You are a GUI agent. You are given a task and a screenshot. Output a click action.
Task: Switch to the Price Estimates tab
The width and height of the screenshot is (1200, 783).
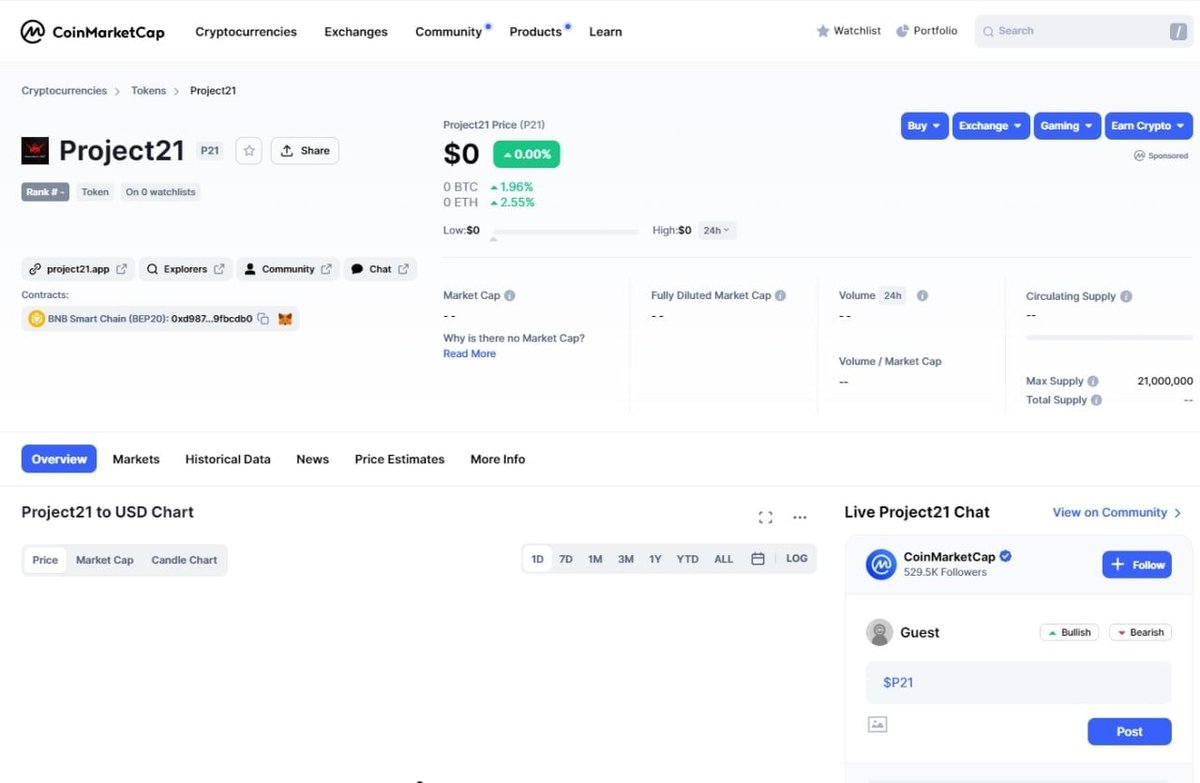400,459
